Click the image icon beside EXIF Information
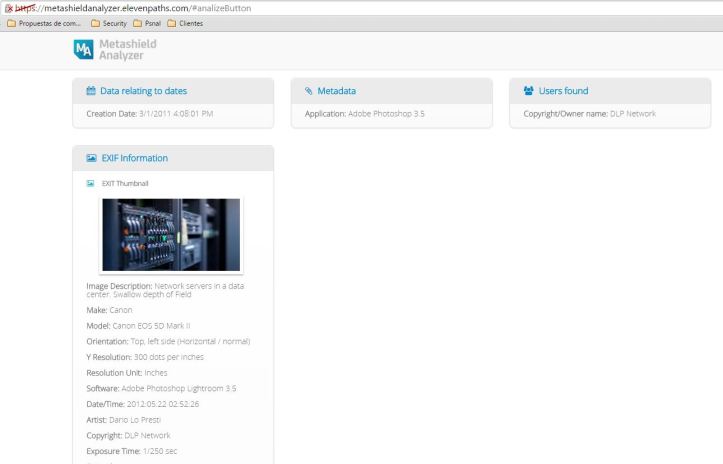The width and height of the screenshot is (723, 464). pyautogui.click(x=91, y=158)
